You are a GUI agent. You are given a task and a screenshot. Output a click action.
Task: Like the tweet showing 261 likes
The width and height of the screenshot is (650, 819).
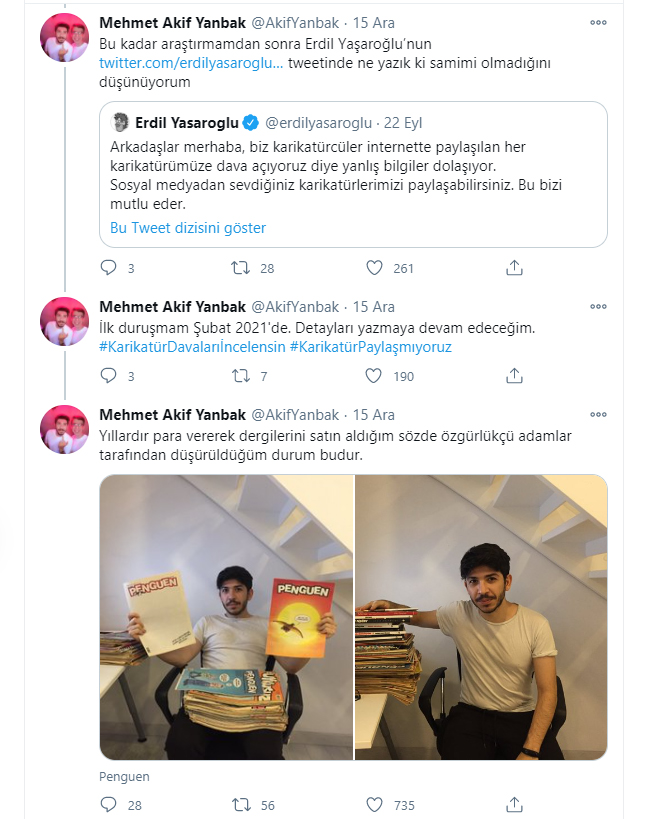pyautogui.click(x=374, y=268)
